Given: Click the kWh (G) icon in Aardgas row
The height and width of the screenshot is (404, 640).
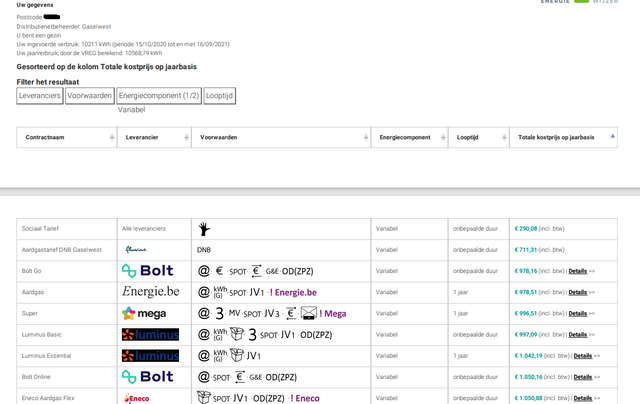Looking at the screenshot, I should 220,292.
